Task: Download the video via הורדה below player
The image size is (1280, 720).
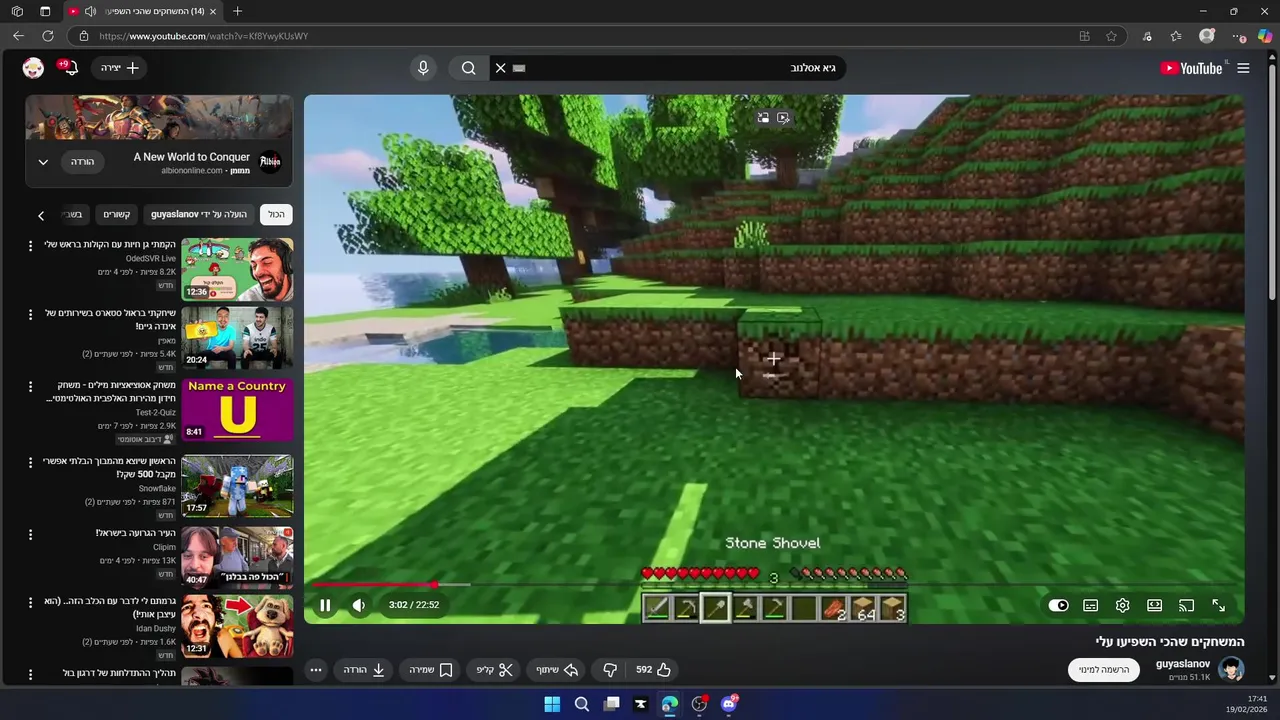Action: (365, 670)
